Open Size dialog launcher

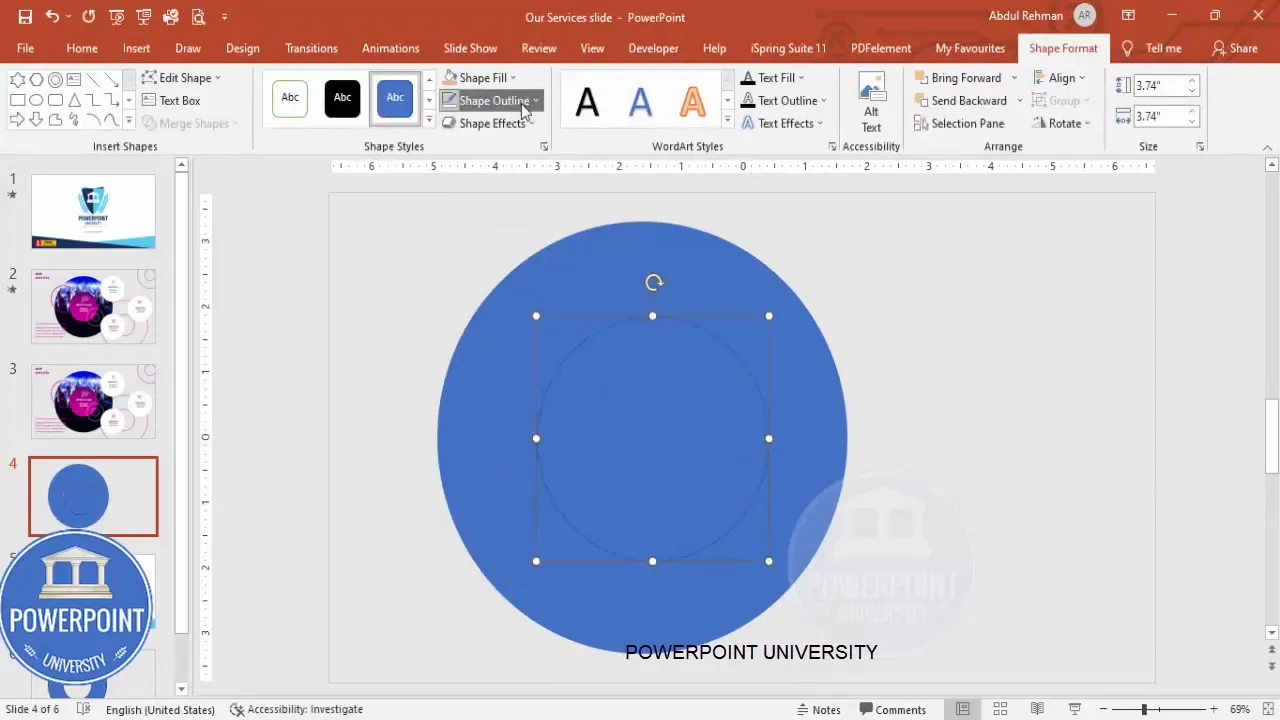tap(1200, 147)
